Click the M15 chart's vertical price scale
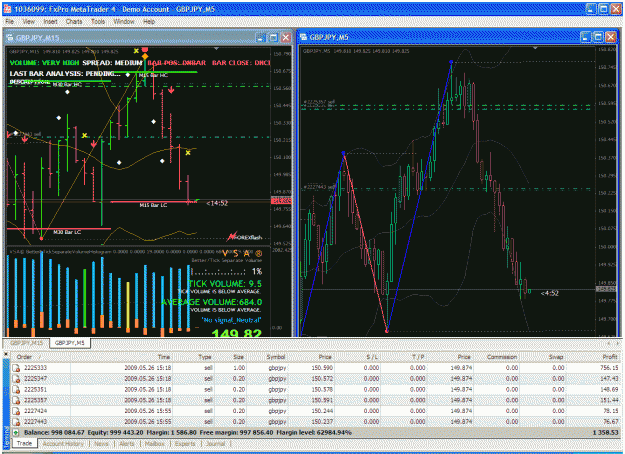The width and height of the screenshot is (625, 454). pyautogui.click(x=281, y=191)
